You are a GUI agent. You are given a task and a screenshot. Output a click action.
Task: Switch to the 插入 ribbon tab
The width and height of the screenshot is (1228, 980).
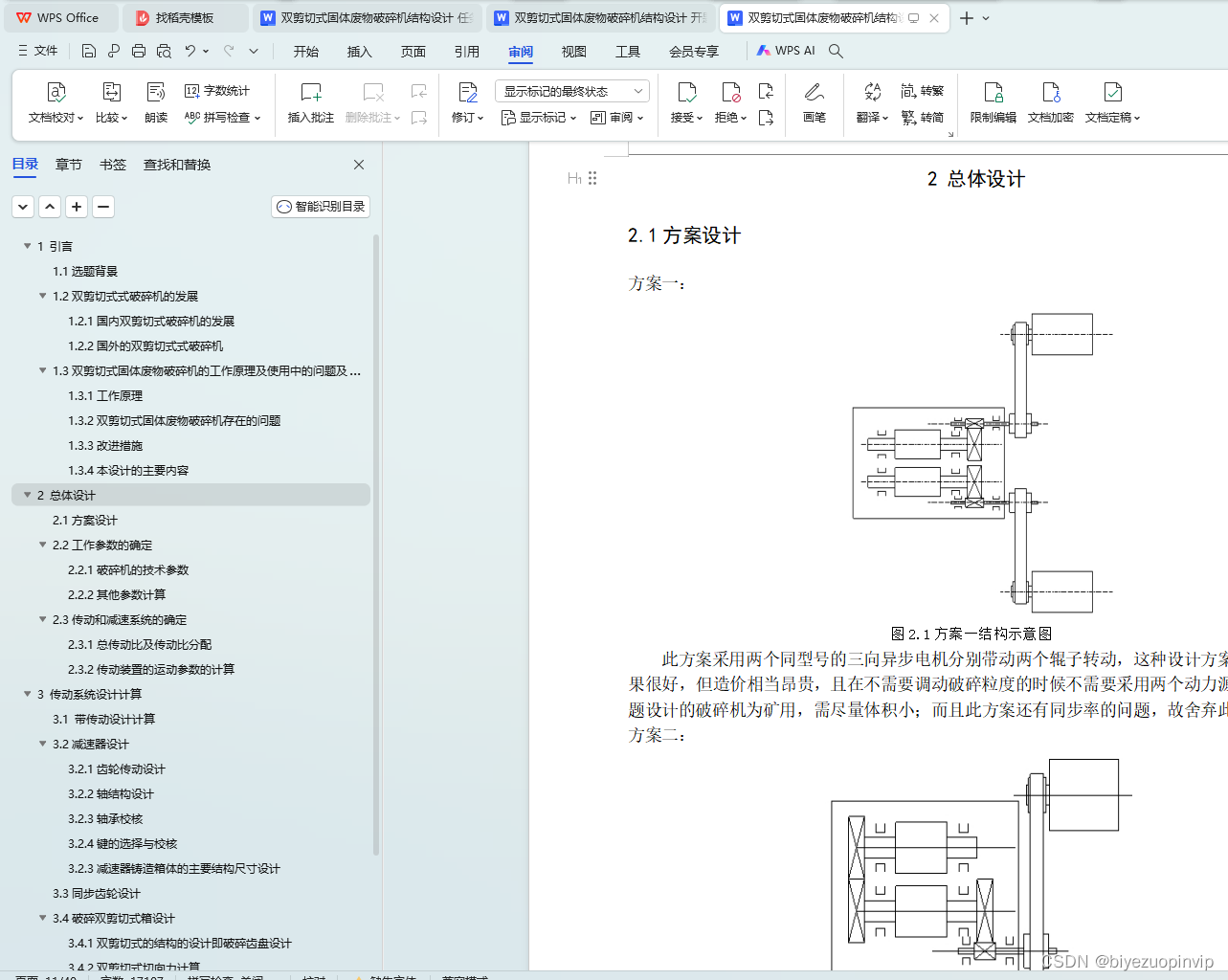pos(360,52)
